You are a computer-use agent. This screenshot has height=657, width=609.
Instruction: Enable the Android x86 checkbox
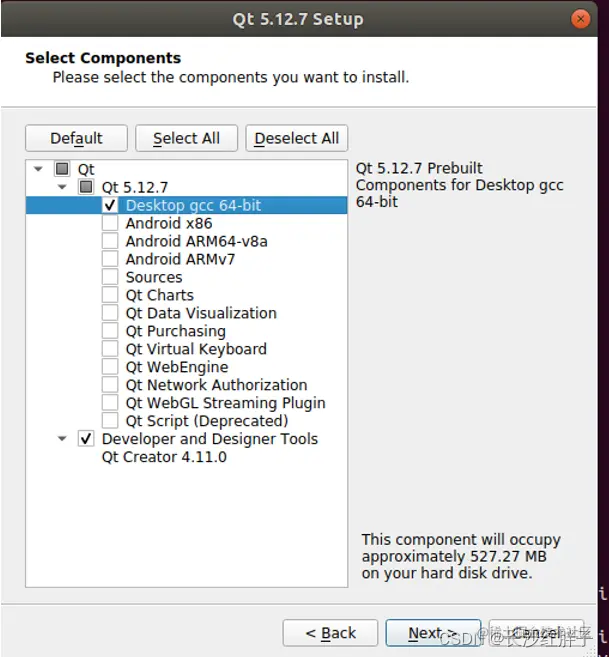click(x=110, y=223)
